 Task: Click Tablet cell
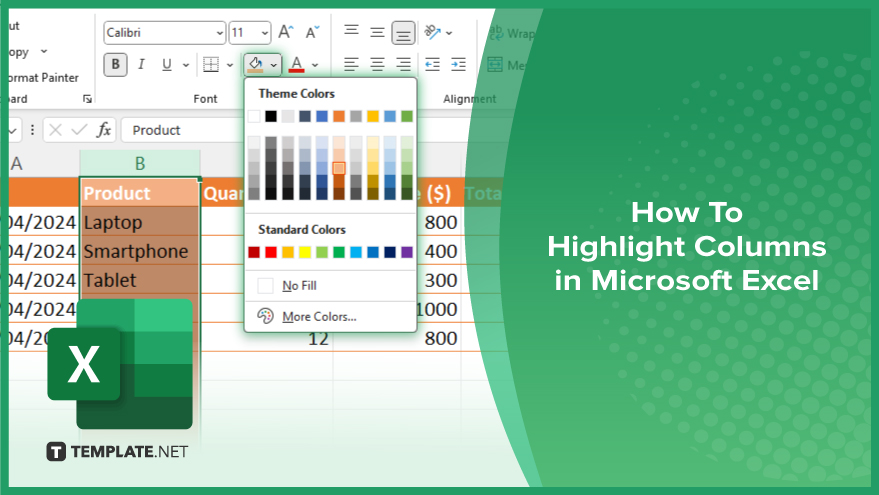coord(140,280)
